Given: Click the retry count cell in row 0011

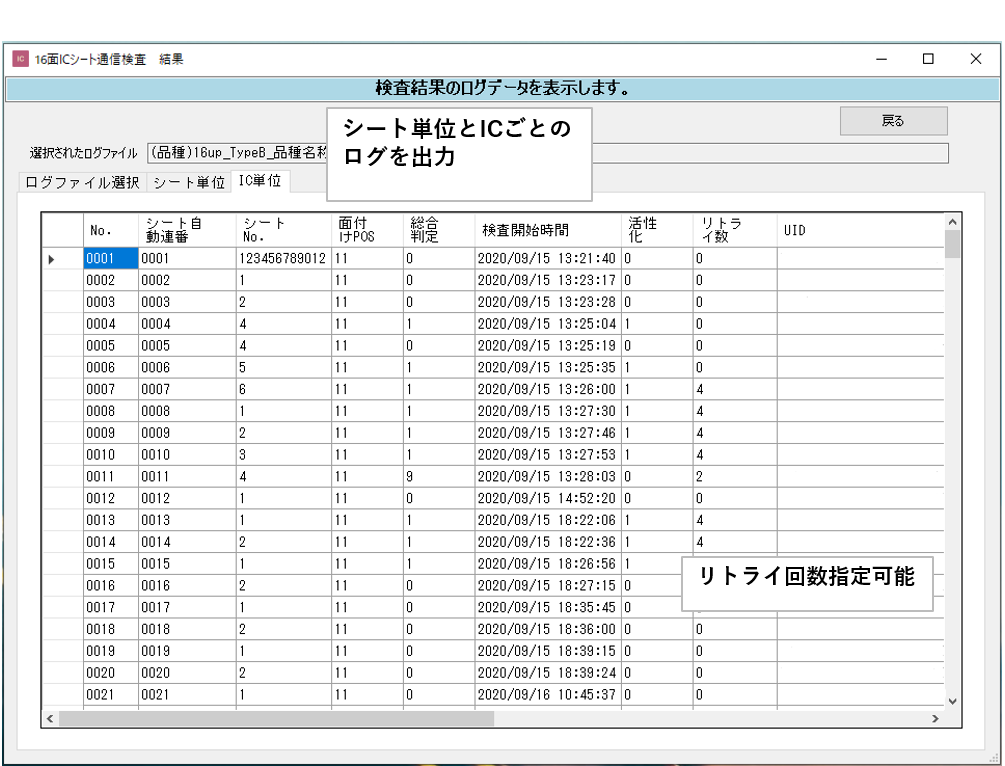Looking at the screenshot, I should (735, 477).
